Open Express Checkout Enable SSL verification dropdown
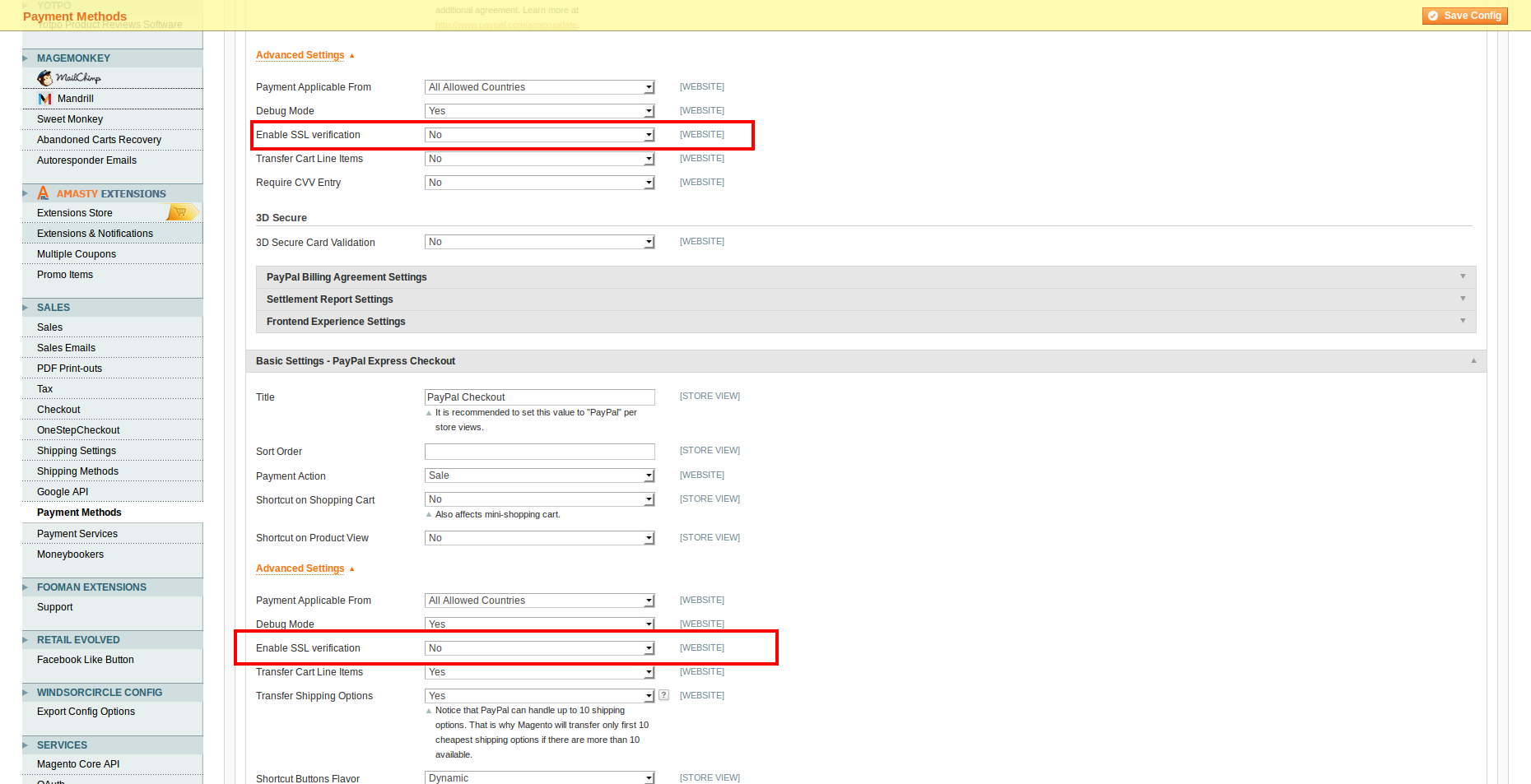The height and width of the screenshot is (784, 1531). point(540,648)
